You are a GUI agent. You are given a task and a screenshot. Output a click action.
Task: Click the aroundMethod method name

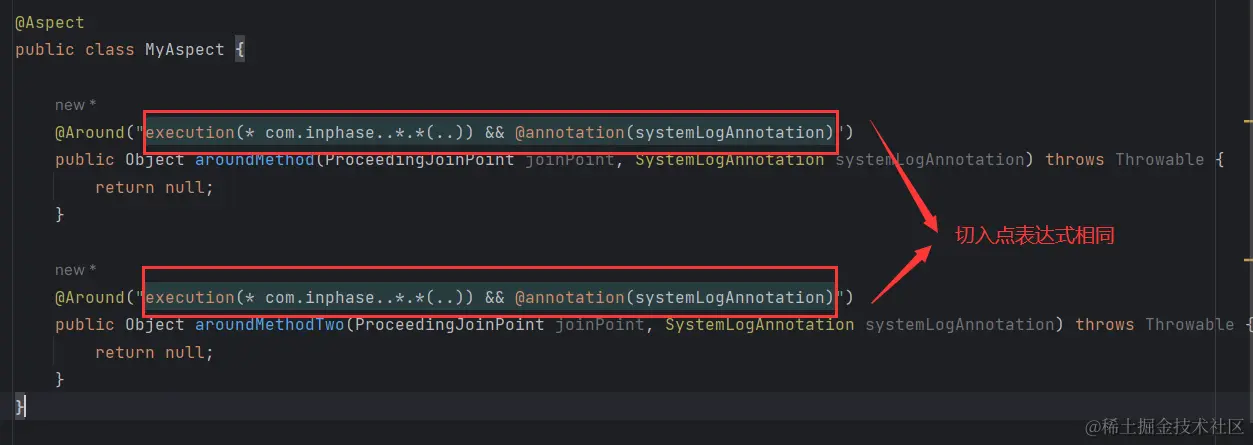[254, 160]
